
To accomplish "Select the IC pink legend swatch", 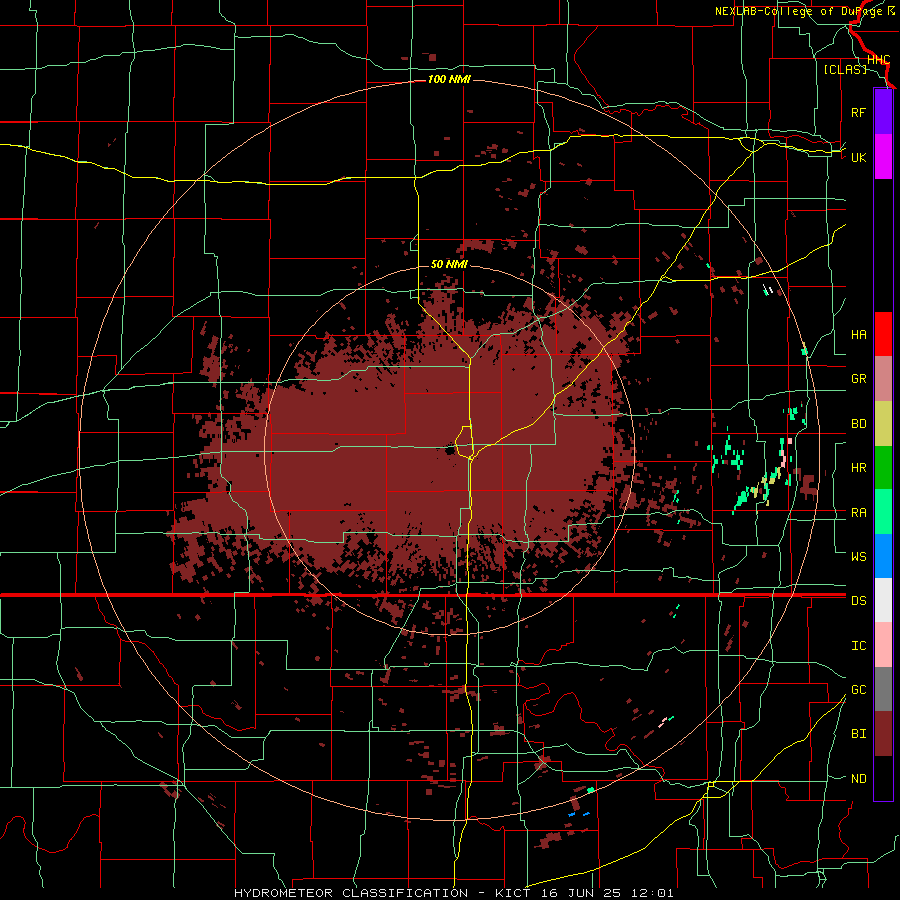I will pyautogui.click(x=883, y=645).
